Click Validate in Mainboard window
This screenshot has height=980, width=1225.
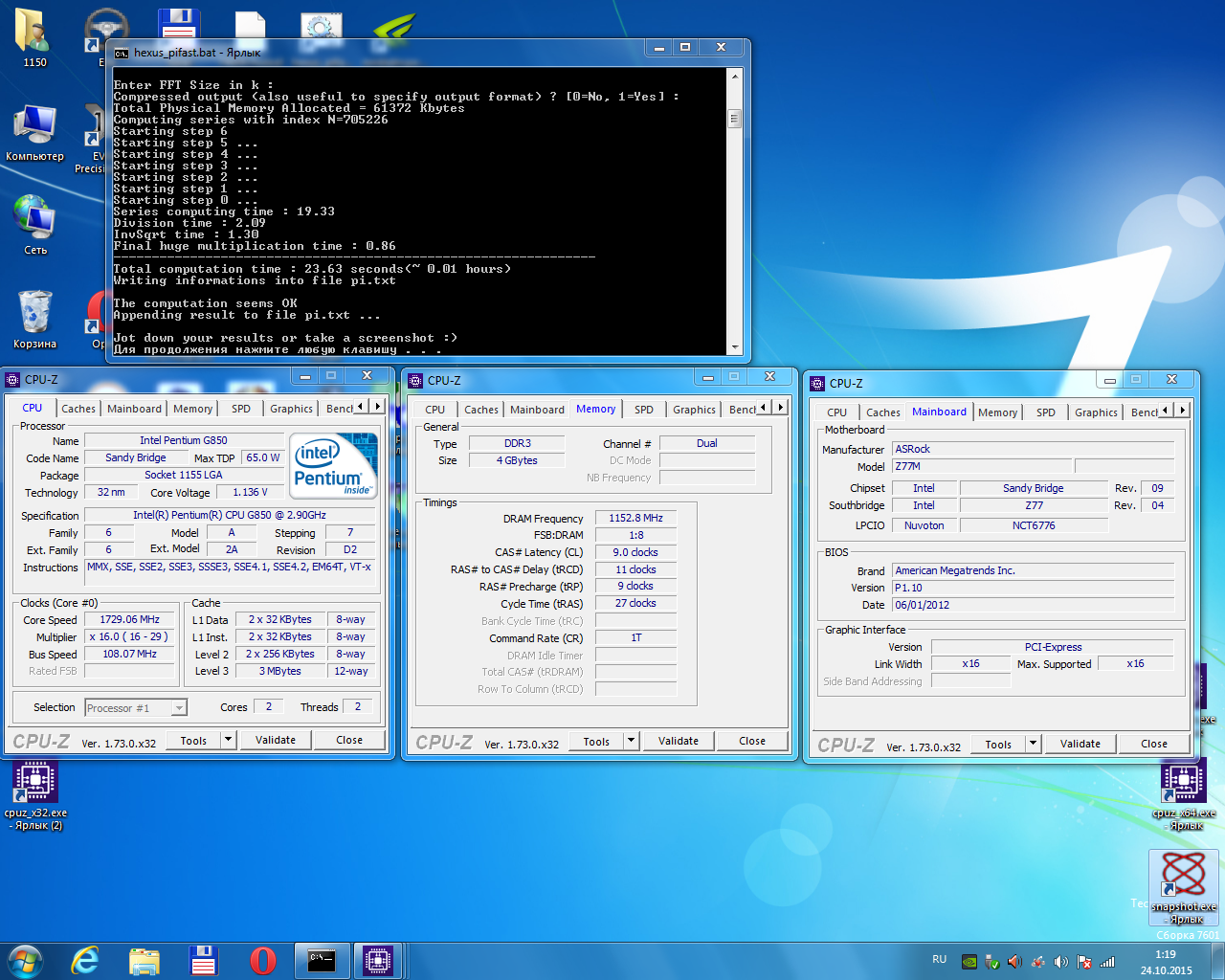tap(1080, 744)
